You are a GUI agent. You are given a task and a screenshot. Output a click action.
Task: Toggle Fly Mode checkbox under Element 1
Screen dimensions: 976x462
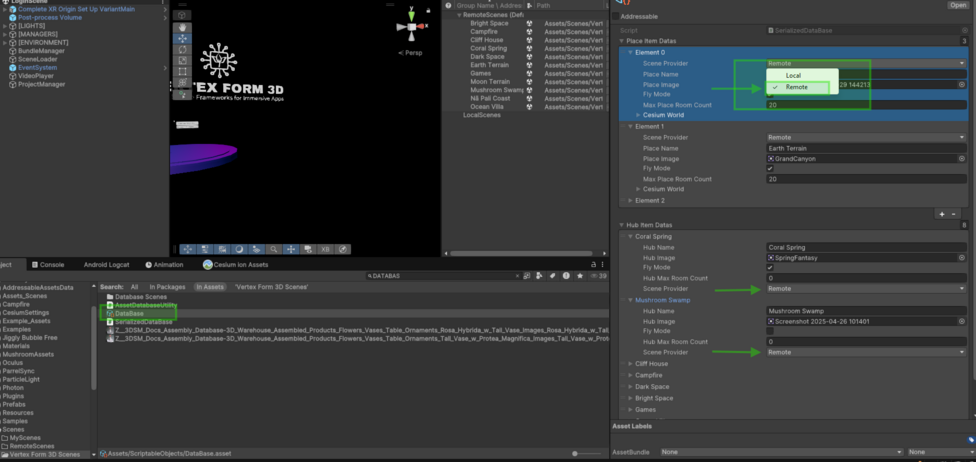[x=770, y=169]
